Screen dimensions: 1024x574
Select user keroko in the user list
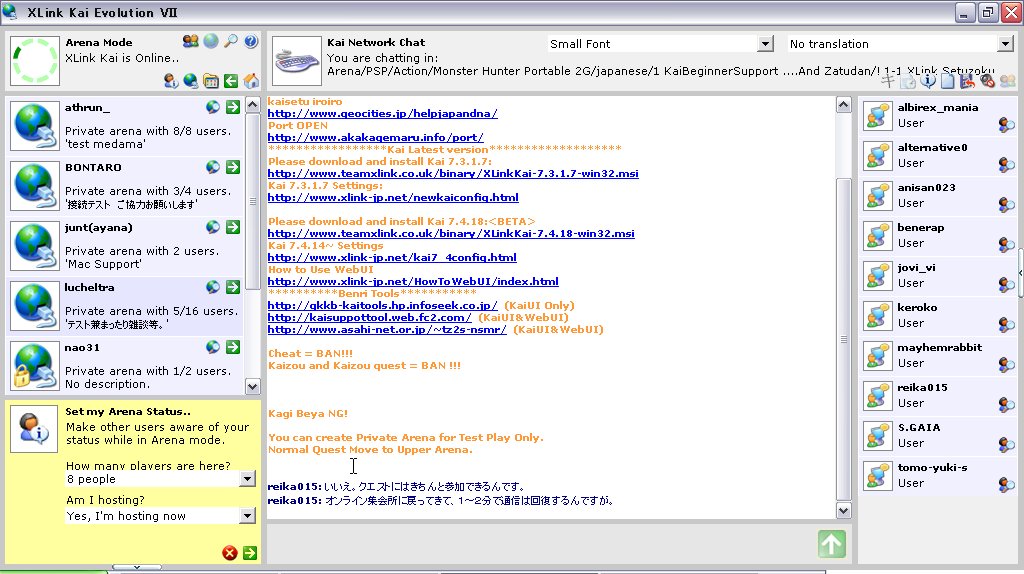938,316
